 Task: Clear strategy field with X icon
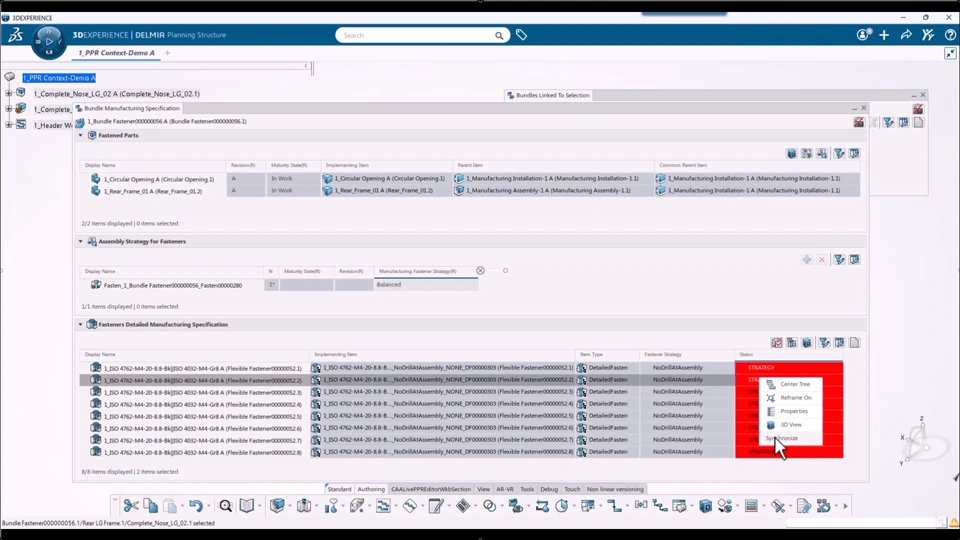coord(481,271)
